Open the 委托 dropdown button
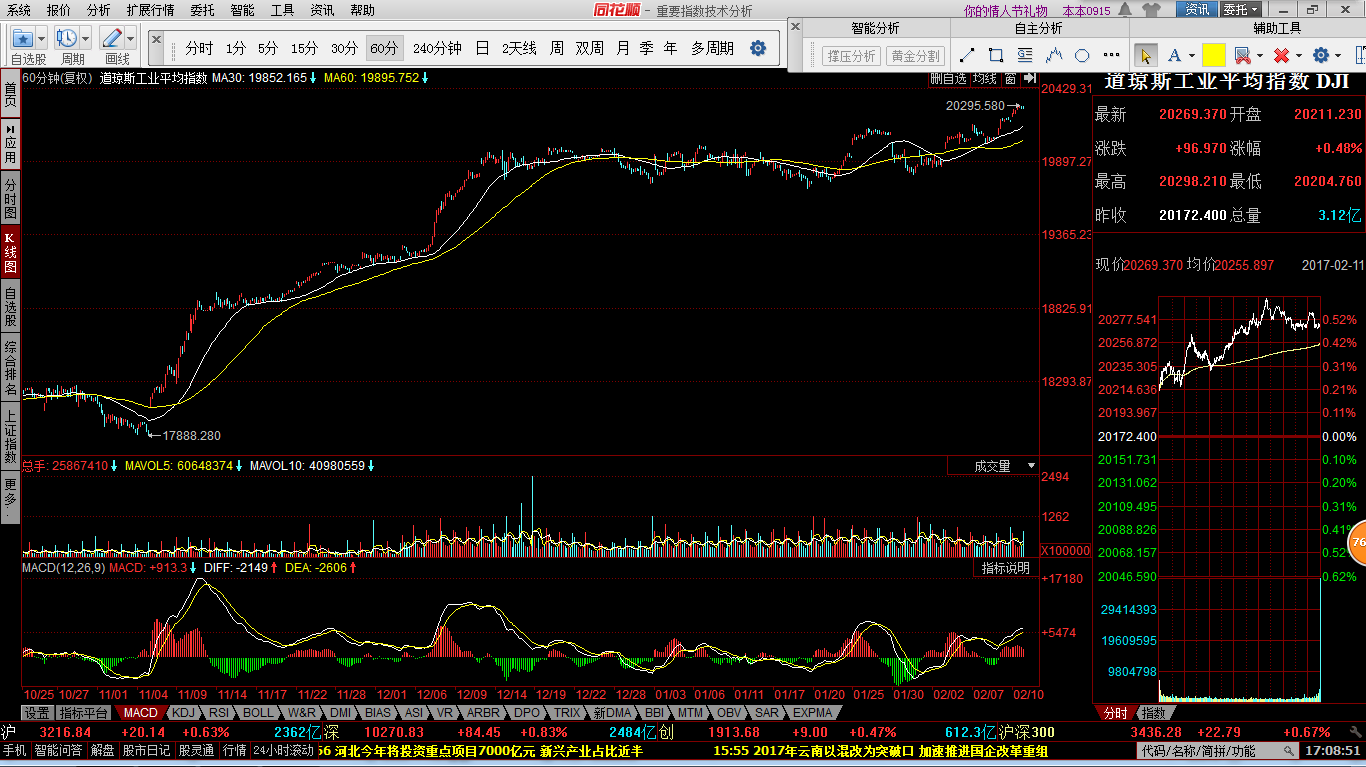Viewport: 1366px width, 767px height. pyautogui.click(x=1240, y=10)
